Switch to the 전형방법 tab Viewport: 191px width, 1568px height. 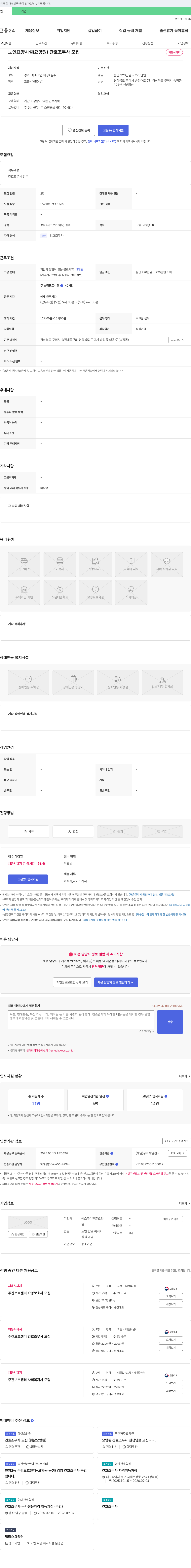click(x=148, y=43)
